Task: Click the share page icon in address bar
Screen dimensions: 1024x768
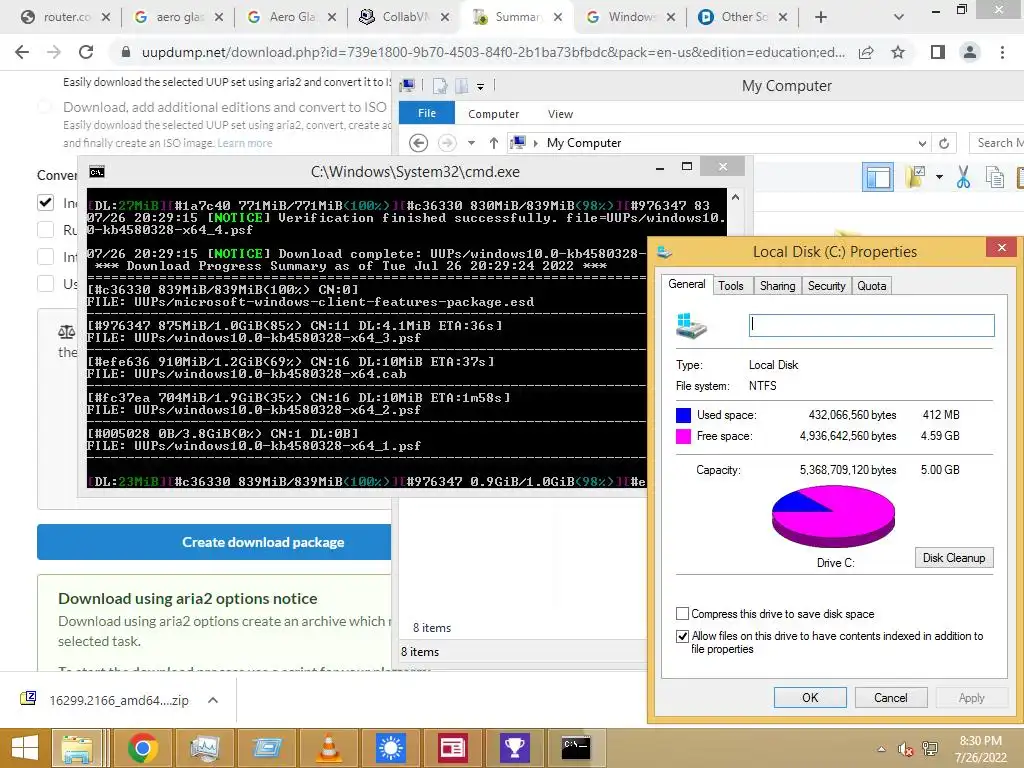Action: coord(866,52)
